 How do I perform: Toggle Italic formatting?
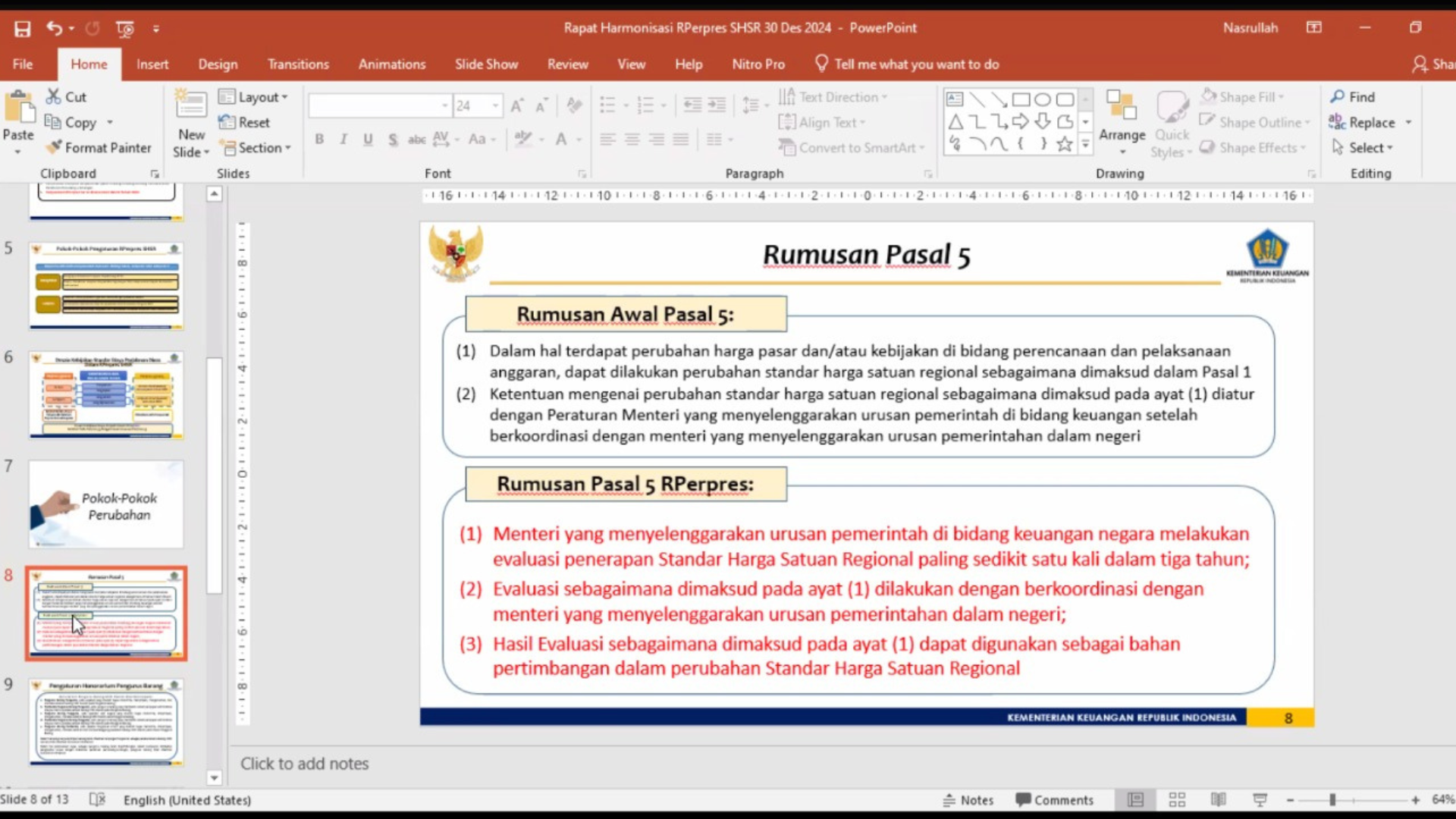pyautogui.click(x=344, y=139)
